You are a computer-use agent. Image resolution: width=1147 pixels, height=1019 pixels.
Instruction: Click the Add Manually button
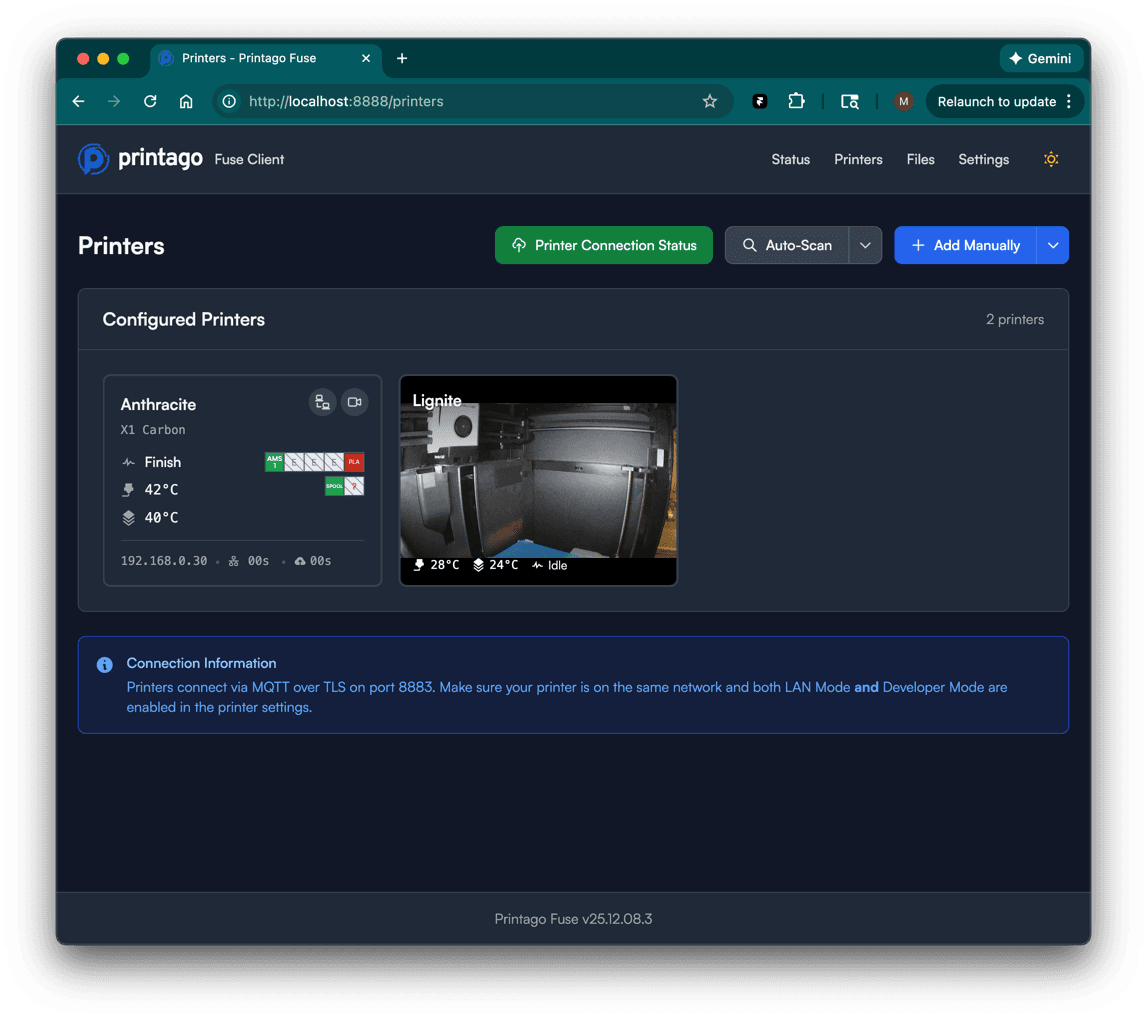[966, 245]
